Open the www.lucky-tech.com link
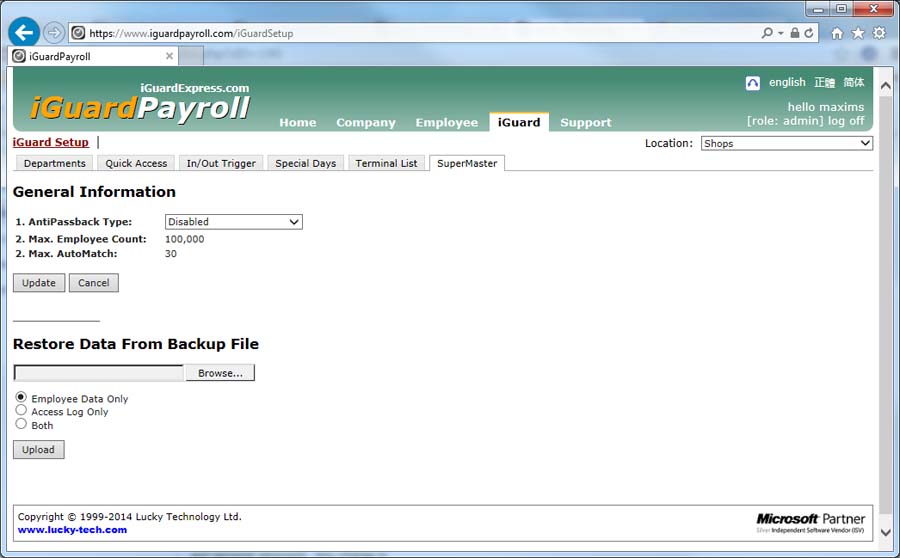 click(72, 529)
